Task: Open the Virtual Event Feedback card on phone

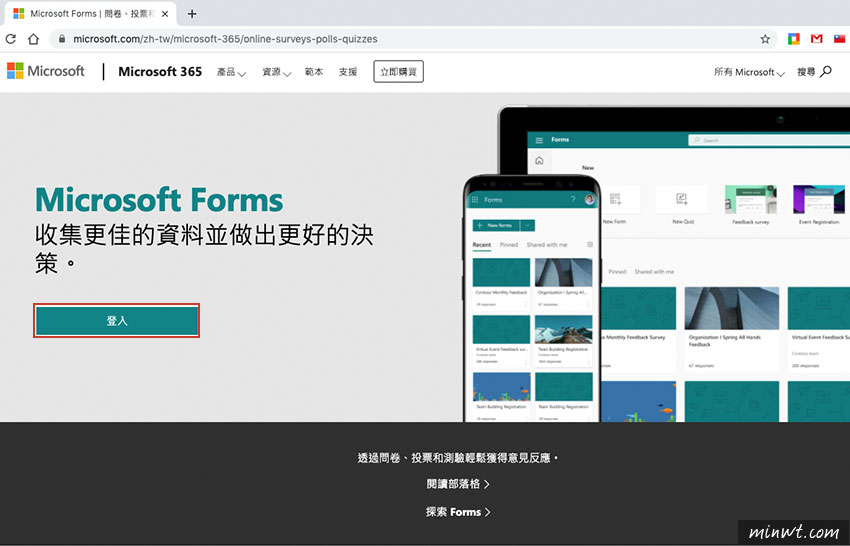Action: click(501, 340)
